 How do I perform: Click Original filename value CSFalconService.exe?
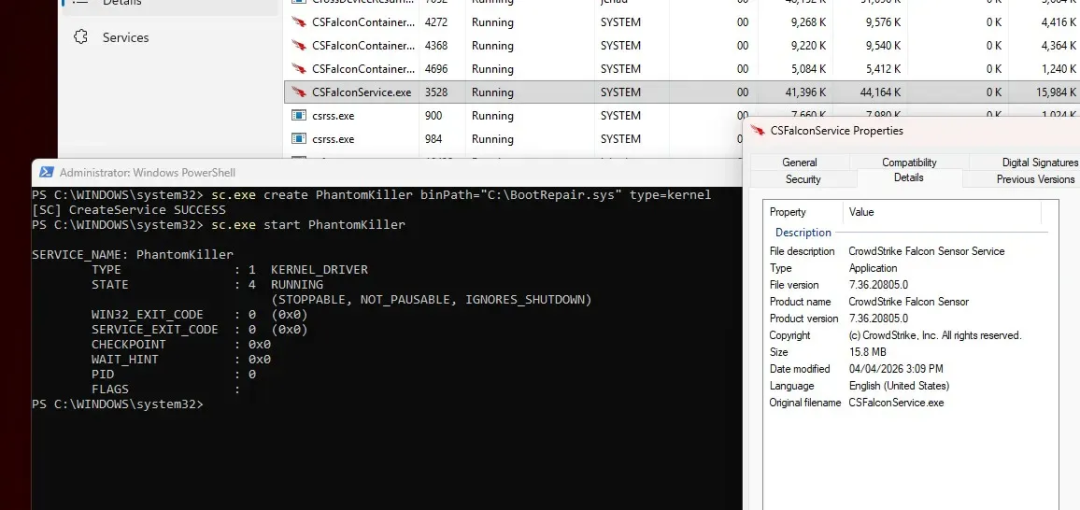[896, 402]
